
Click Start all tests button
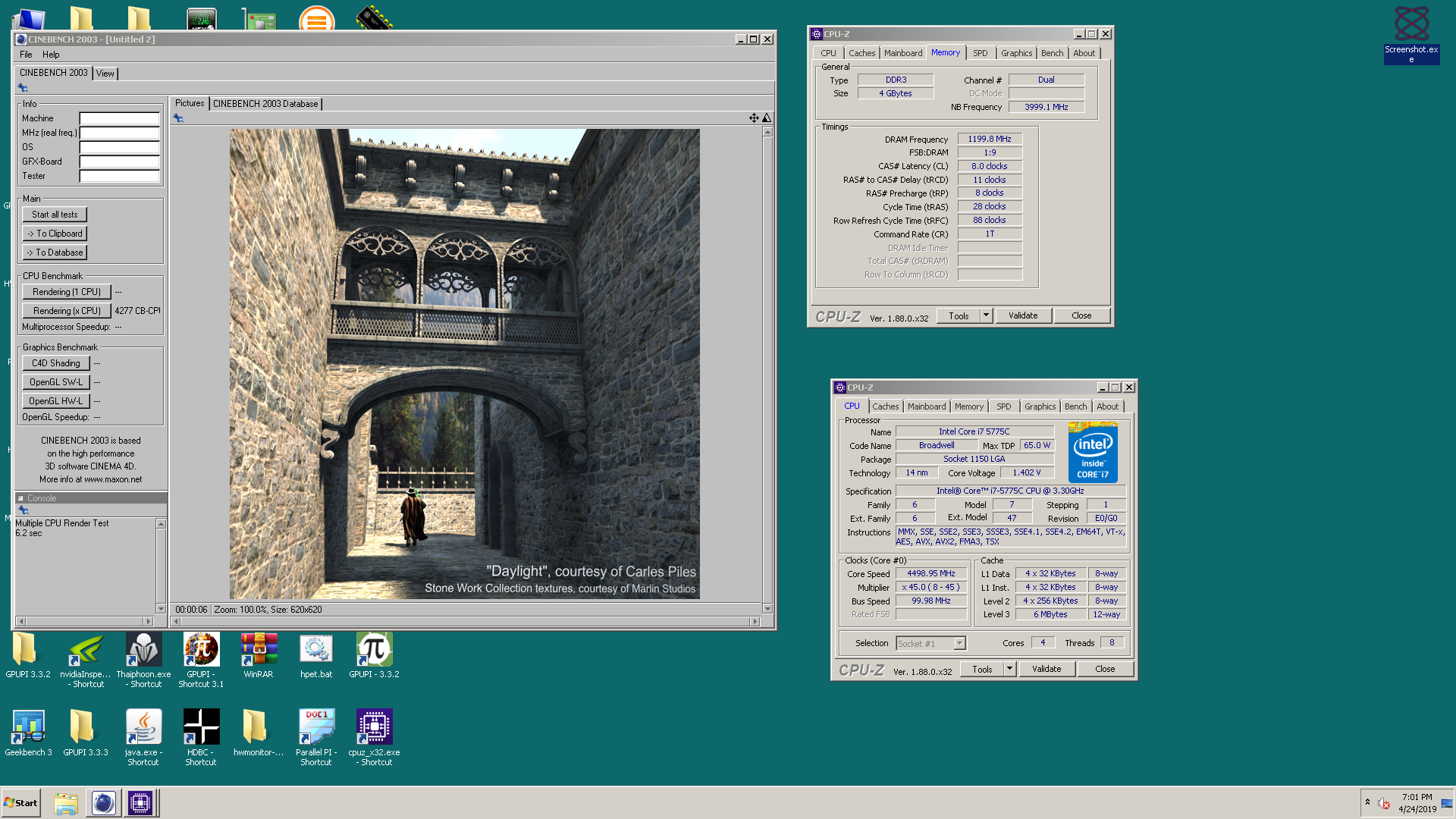[55, 215]
